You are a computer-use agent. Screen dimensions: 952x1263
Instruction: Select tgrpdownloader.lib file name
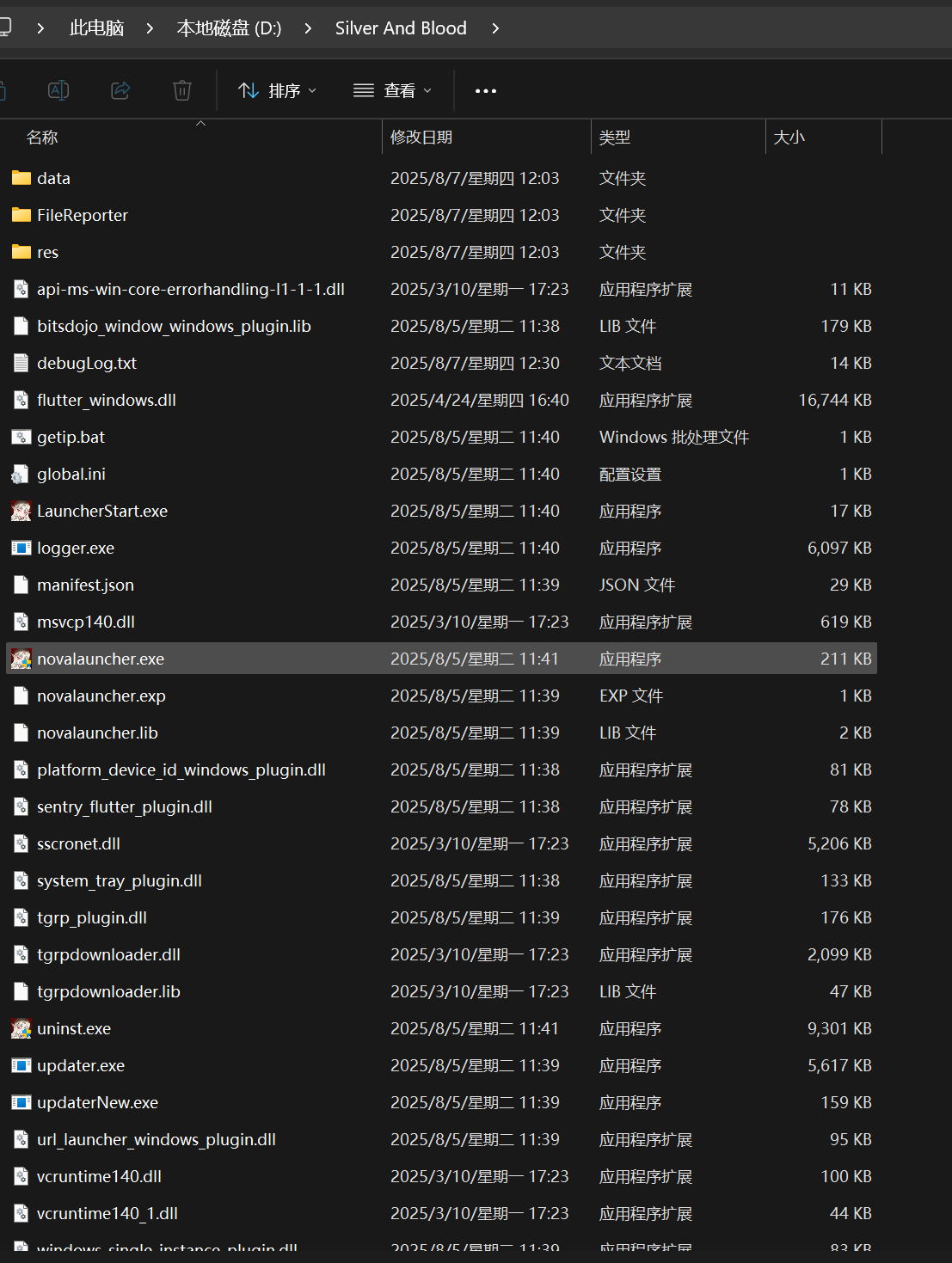pos(108,991)
